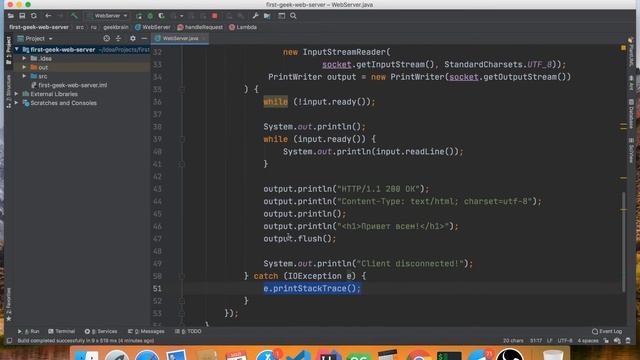Click the locate/scroll from source icon
The width and height of the screenshot is (640, 360).
tap(107, 38)
